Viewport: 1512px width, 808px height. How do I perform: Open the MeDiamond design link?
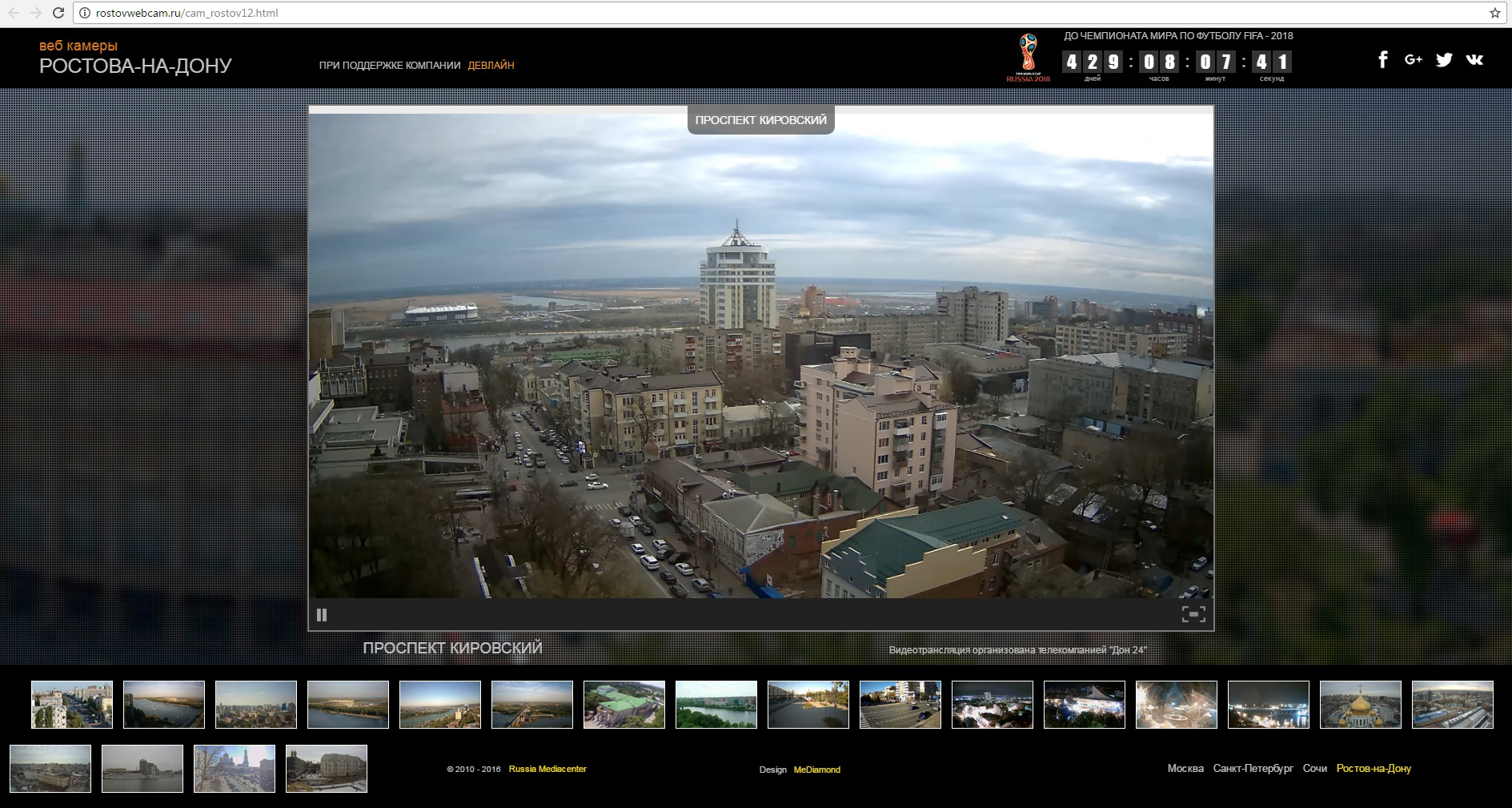(816, 770)
